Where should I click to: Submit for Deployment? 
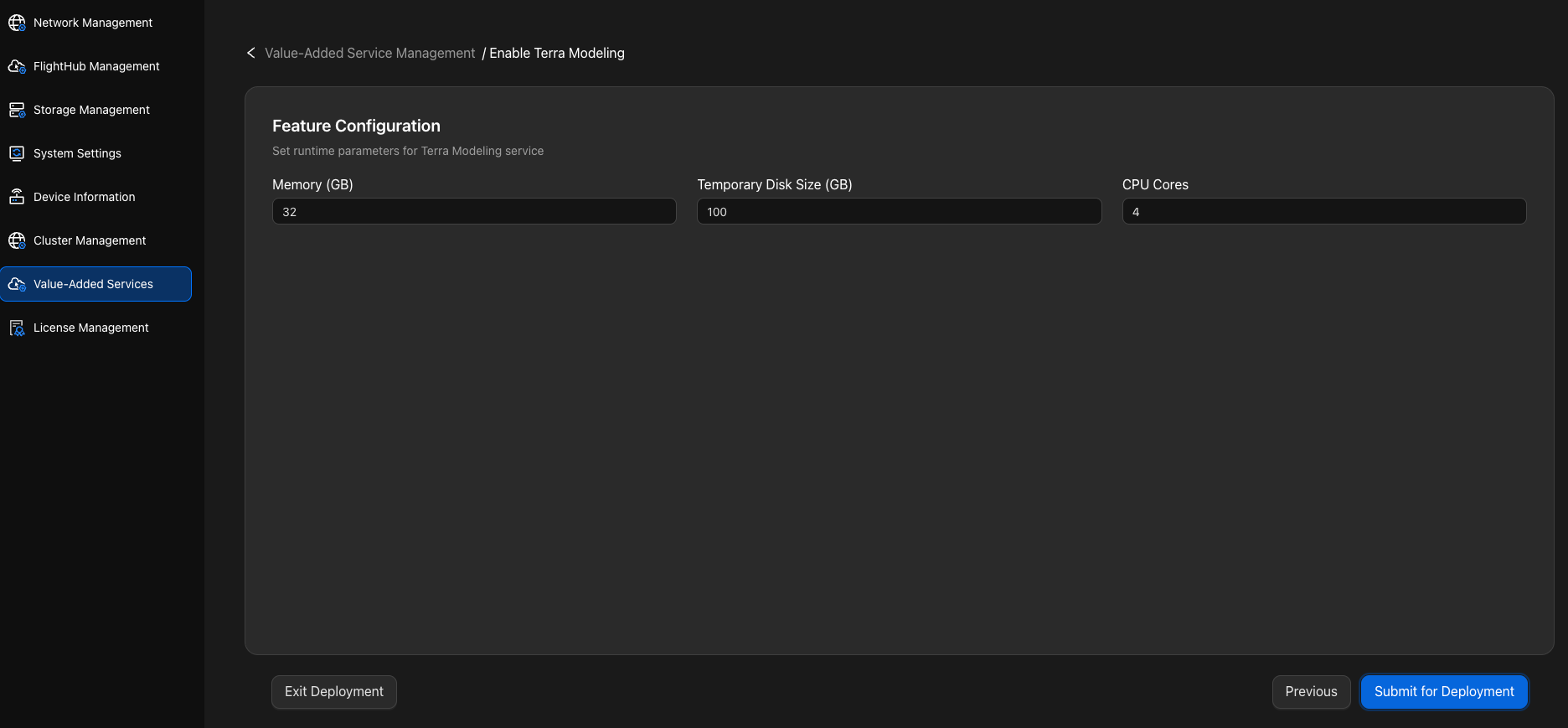pos(1444,692)
